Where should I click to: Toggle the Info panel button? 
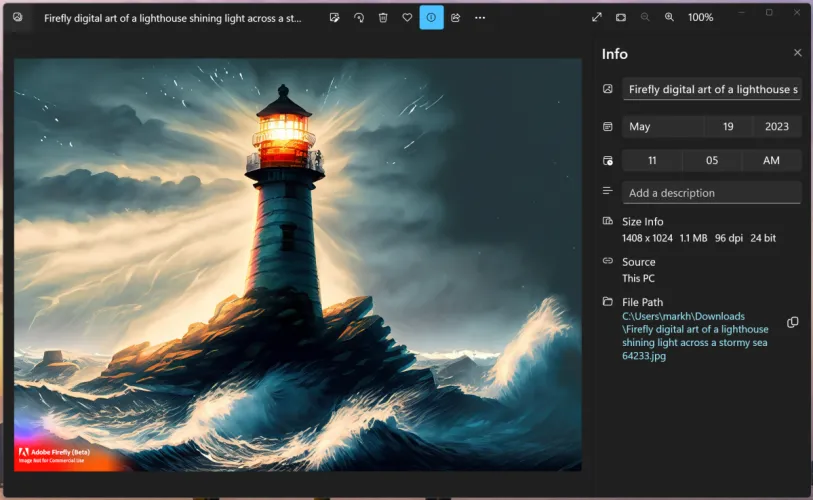[x=431, y=18]
